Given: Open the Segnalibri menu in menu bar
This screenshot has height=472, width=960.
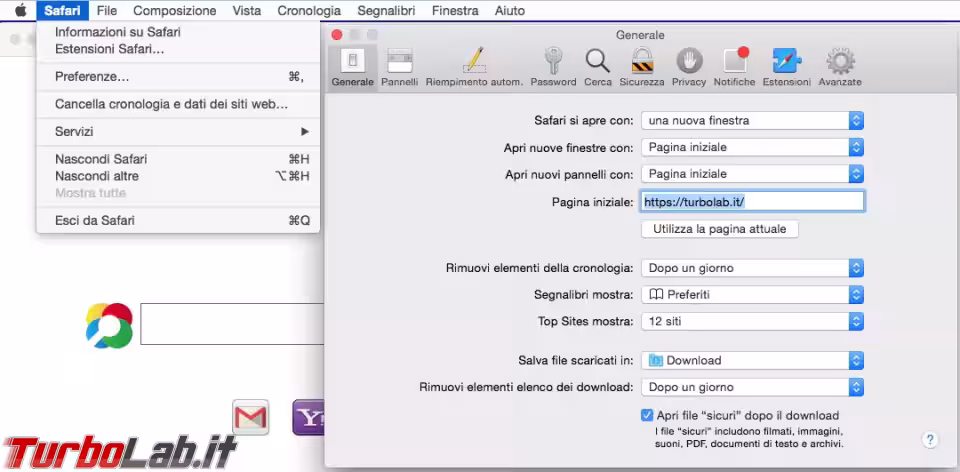Looking at the screenshot, I should click(387, 10).
